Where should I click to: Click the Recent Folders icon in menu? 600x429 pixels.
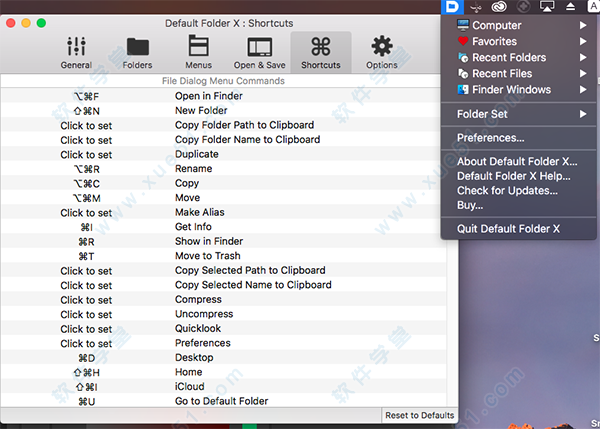[463, 57]
